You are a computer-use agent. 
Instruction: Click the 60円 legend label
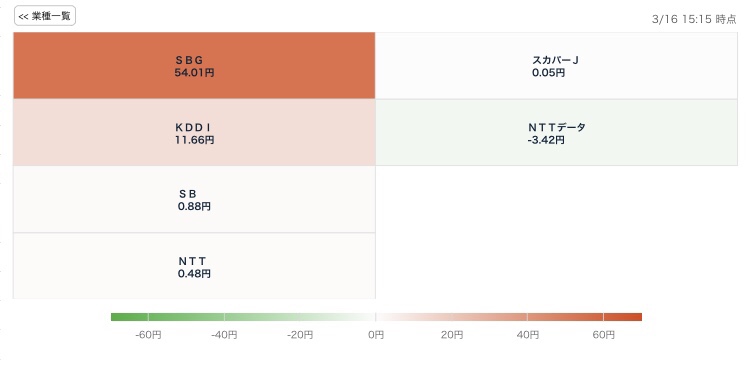tap(604, 335)
